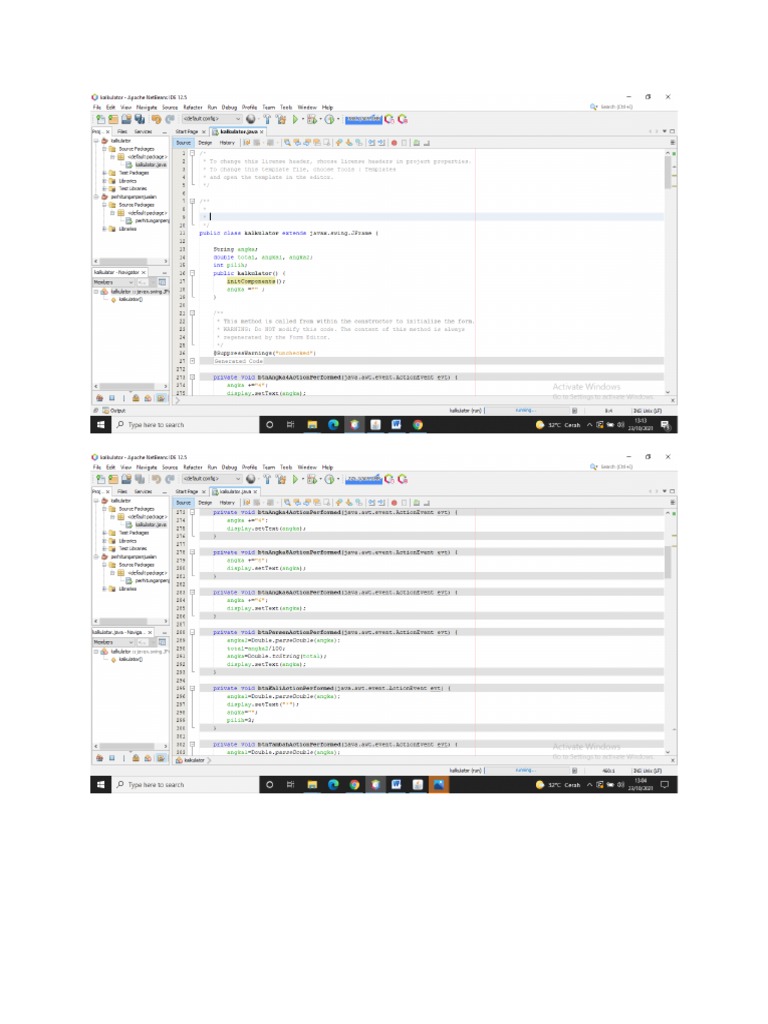Screen dimensions: 768x1024
Task: Click New Project icon in first screenshot
Action: click(x=114, y=120)
